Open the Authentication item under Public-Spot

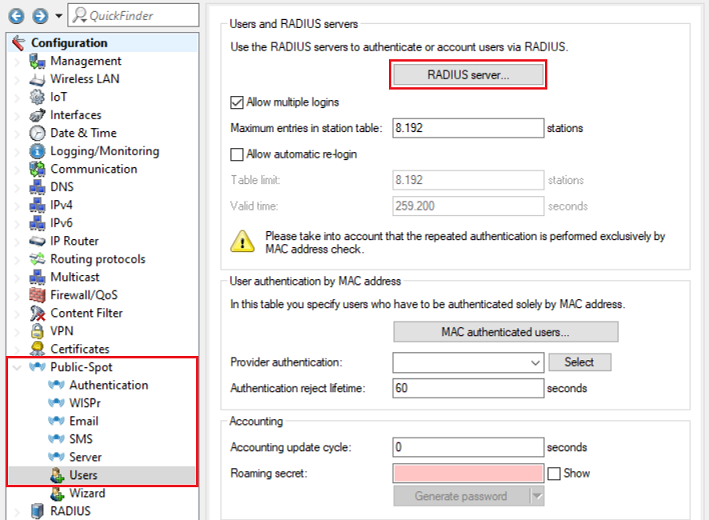(x=108, y=385)
